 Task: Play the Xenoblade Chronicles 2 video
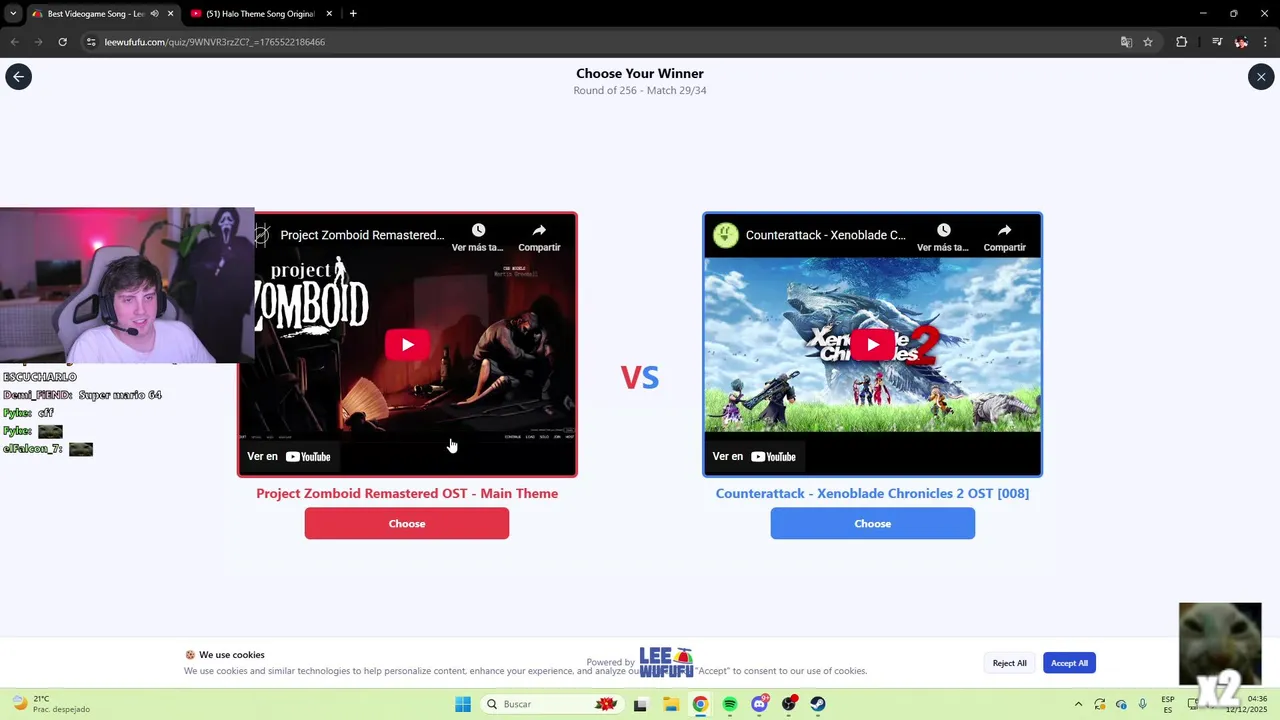point(873,345)
